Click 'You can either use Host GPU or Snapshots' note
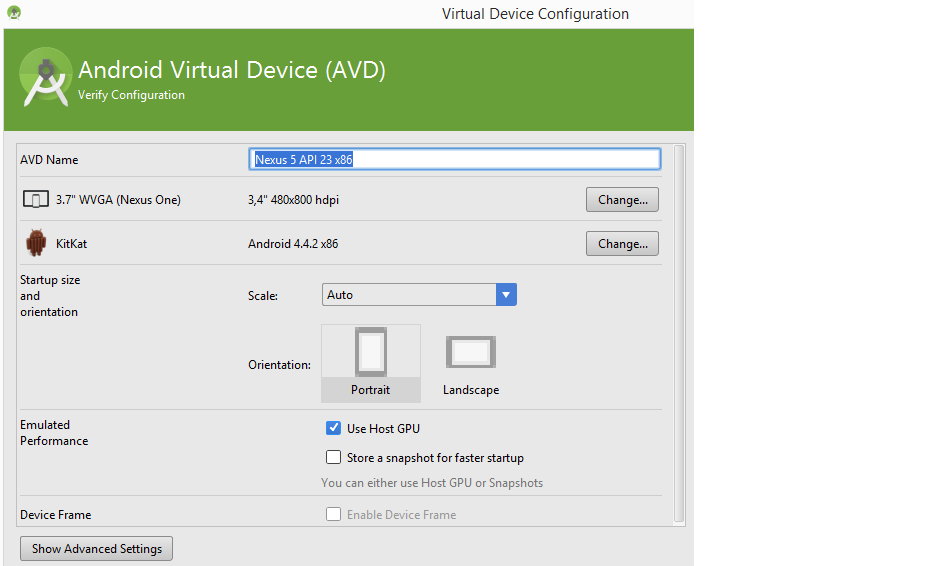Image resolution: width=929 pixels, height=566 pixels. point(432,483)
